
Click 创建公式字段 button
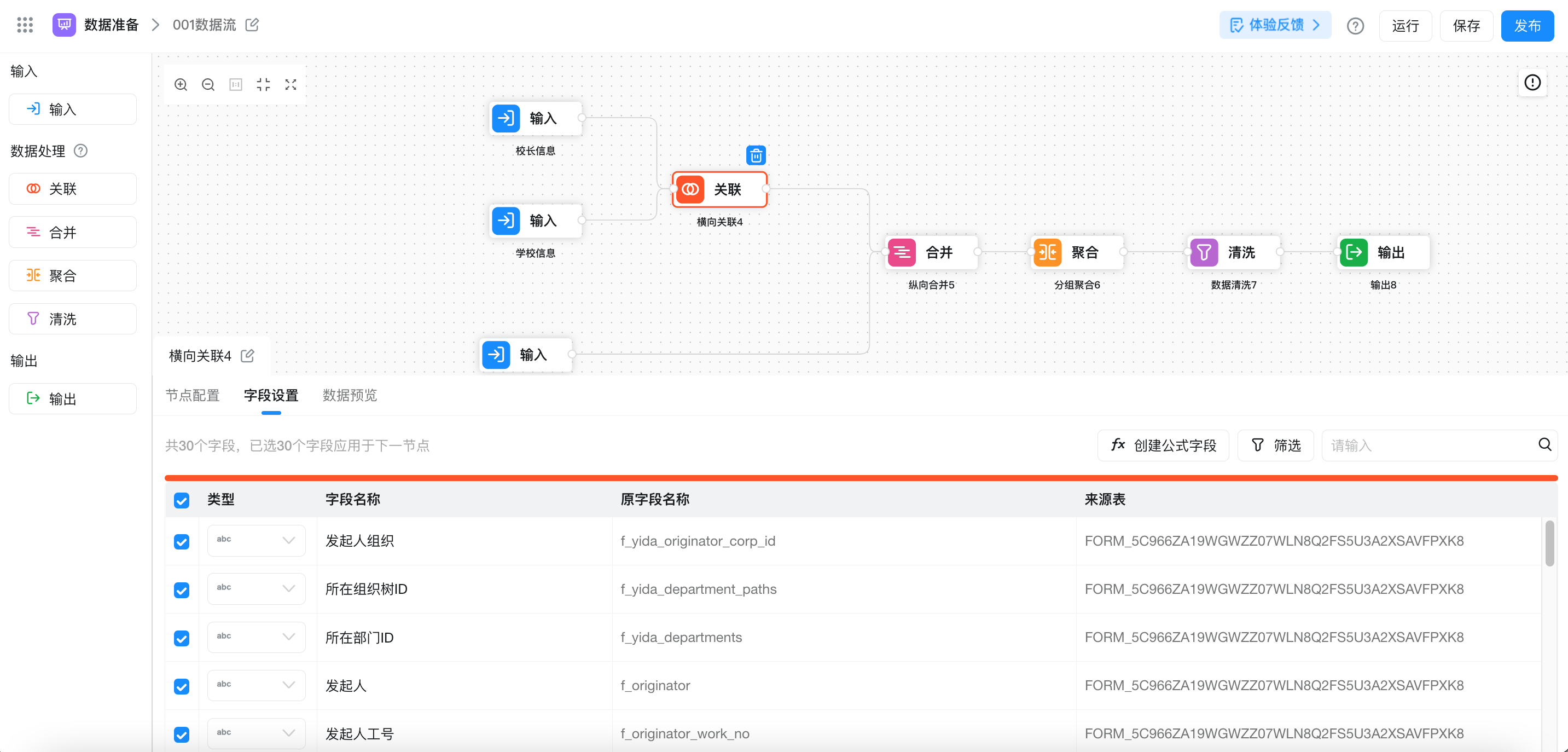click(x=1163, y=445)
